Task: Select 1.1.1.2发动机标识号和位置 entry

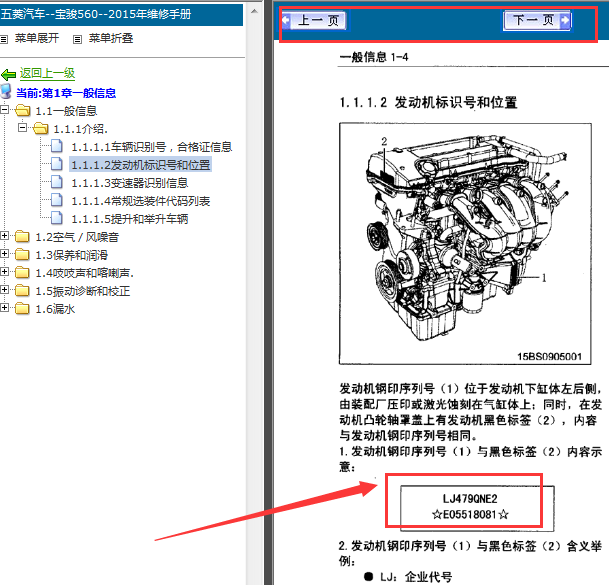Action: click(141, 165)
